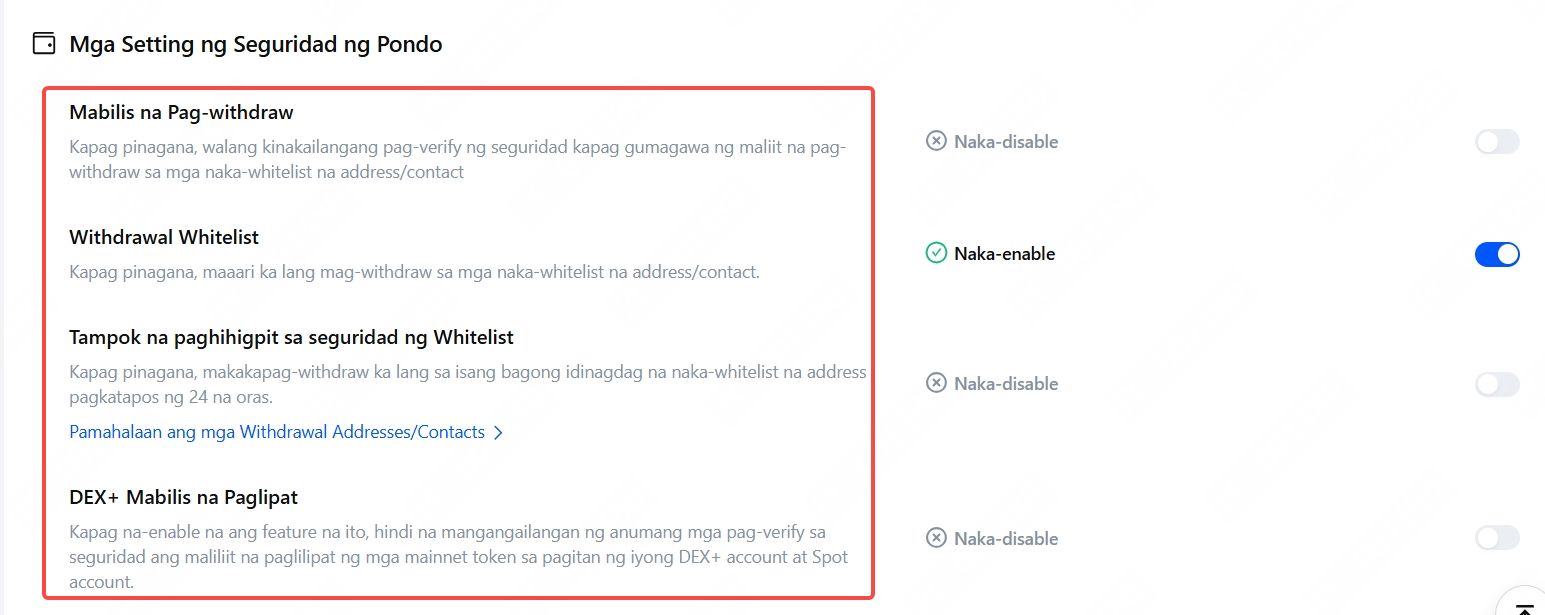Enable the DEX+ Mabilis na Paglipat switch
Viewport: 1545px width, 615px height.
tap(1496, 539)
